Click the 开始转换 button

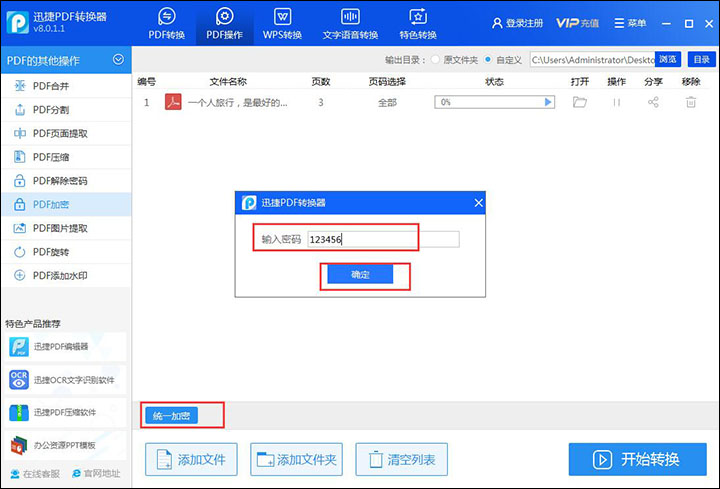(637, 459)
